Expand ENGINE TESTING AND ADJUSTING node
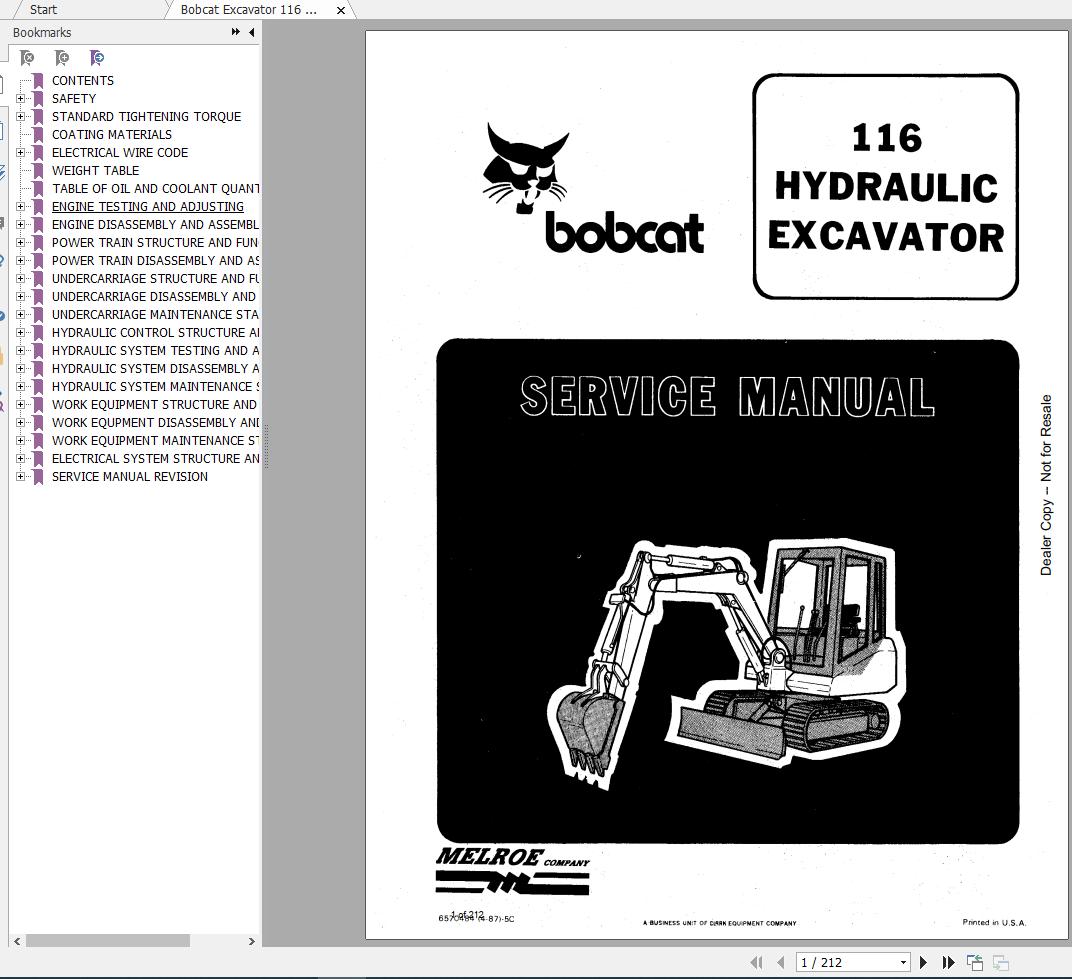Viewport: 1072px width, 979px height. click(x=21, y=206)
